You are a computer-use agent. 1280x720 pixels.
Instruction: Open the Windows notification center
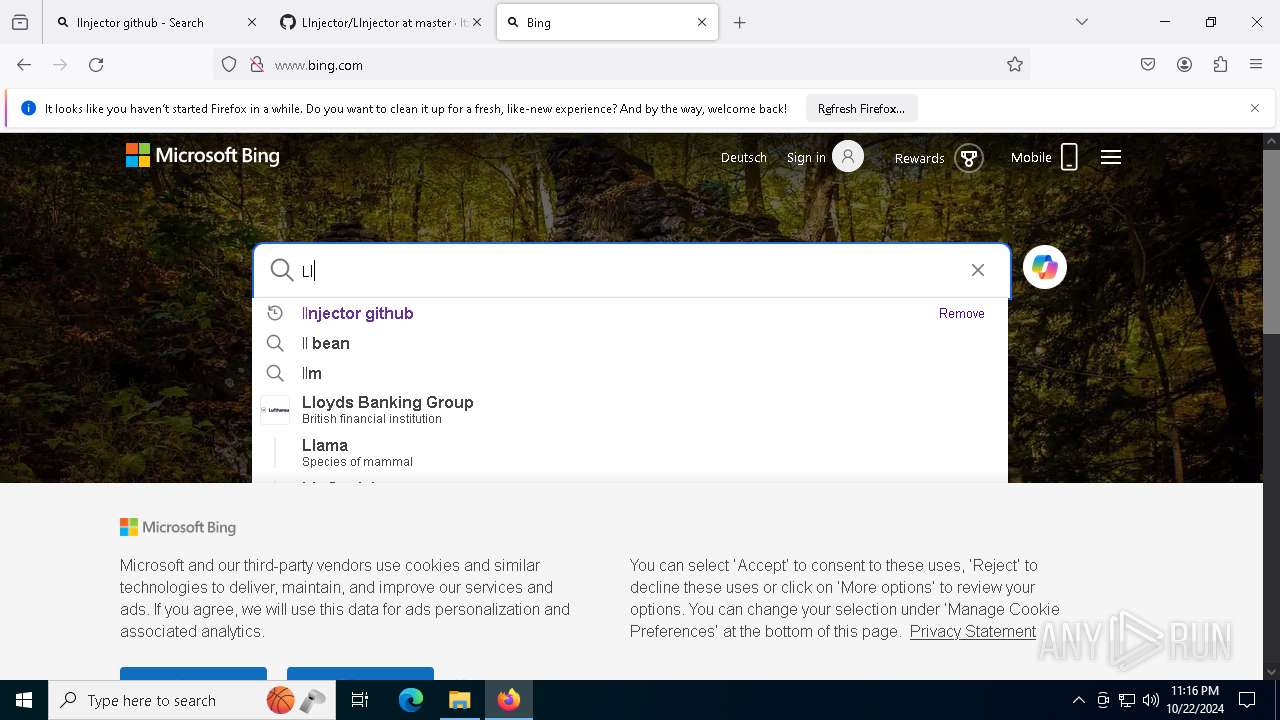(x=1247, y=700)
